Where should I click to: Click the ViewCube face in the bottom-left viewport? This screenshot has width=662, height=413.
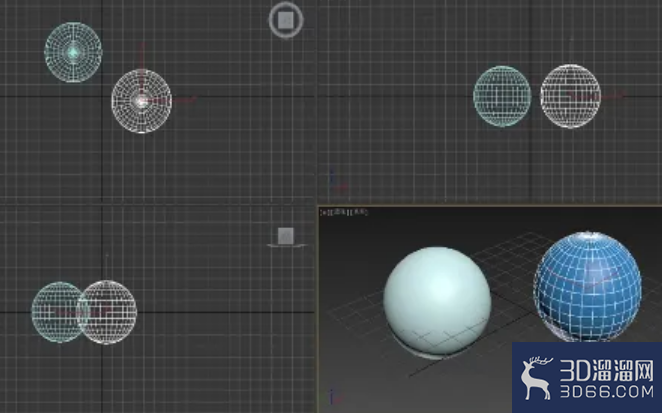pos(286,236)
